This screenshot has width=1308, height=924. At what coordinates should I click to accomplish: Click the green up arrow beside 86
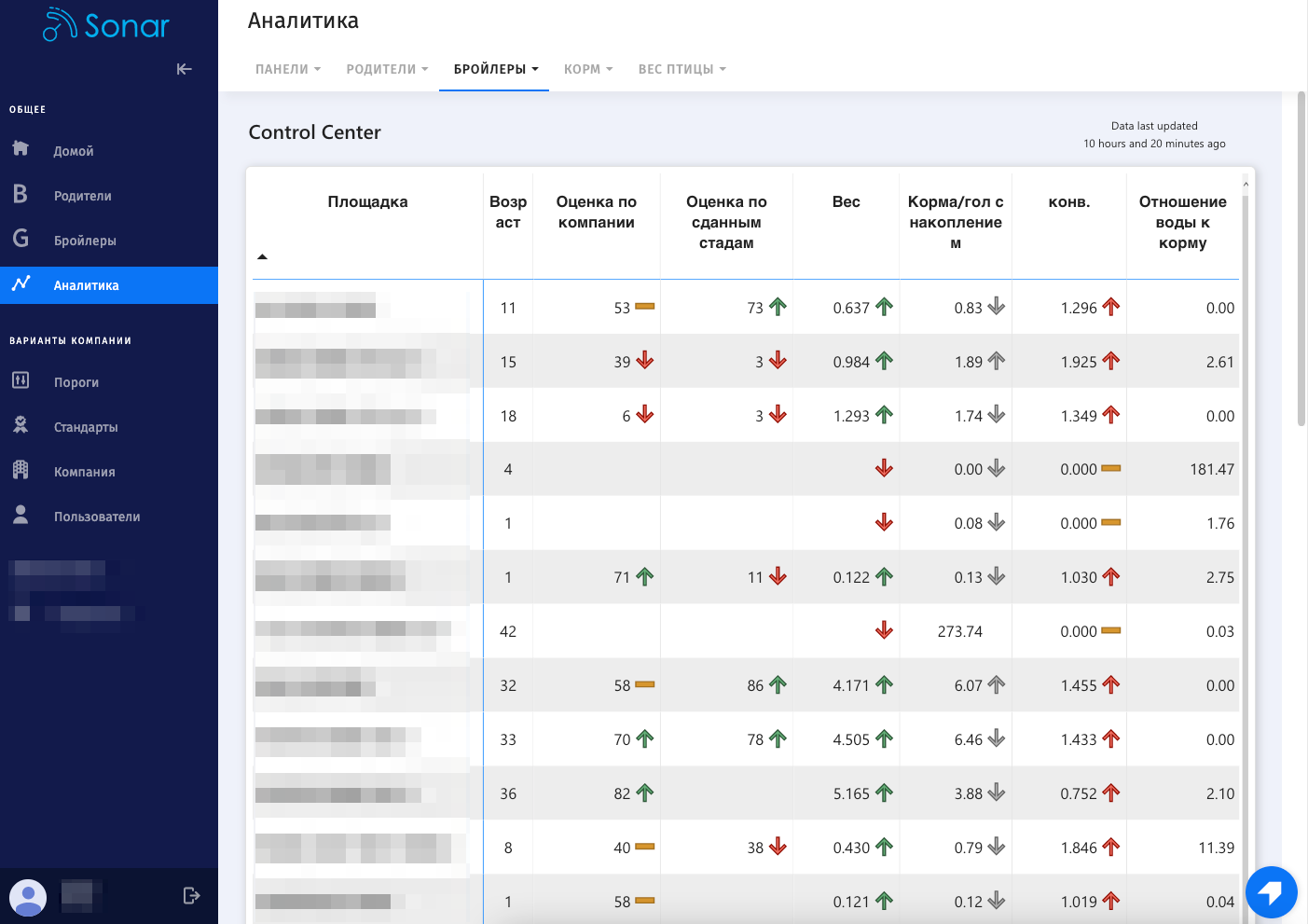pos(778,685)
